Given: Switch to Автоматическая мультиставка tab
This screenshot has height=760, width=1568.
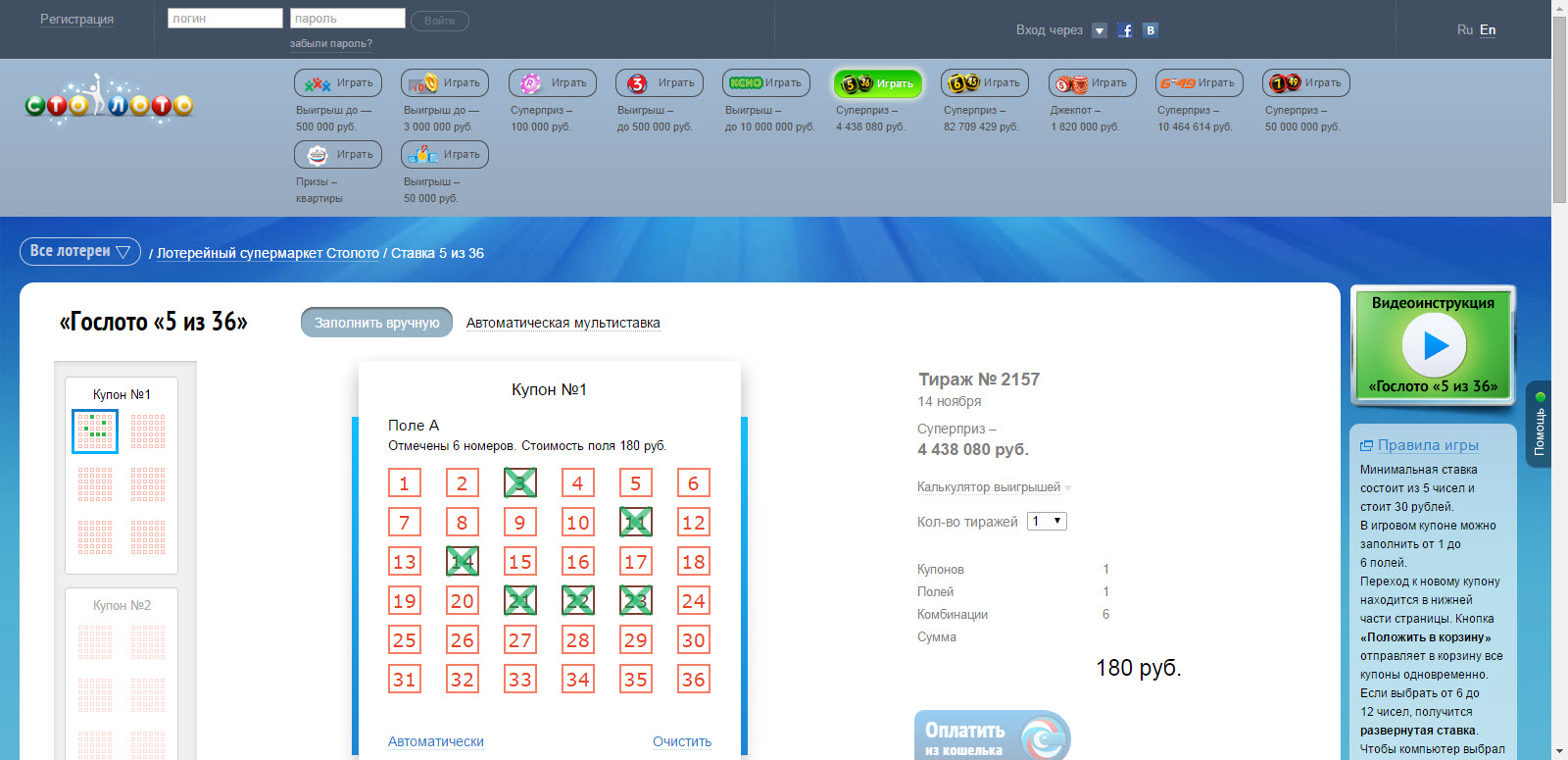Looking at the screenshot, I should click(x=563, y=323).
